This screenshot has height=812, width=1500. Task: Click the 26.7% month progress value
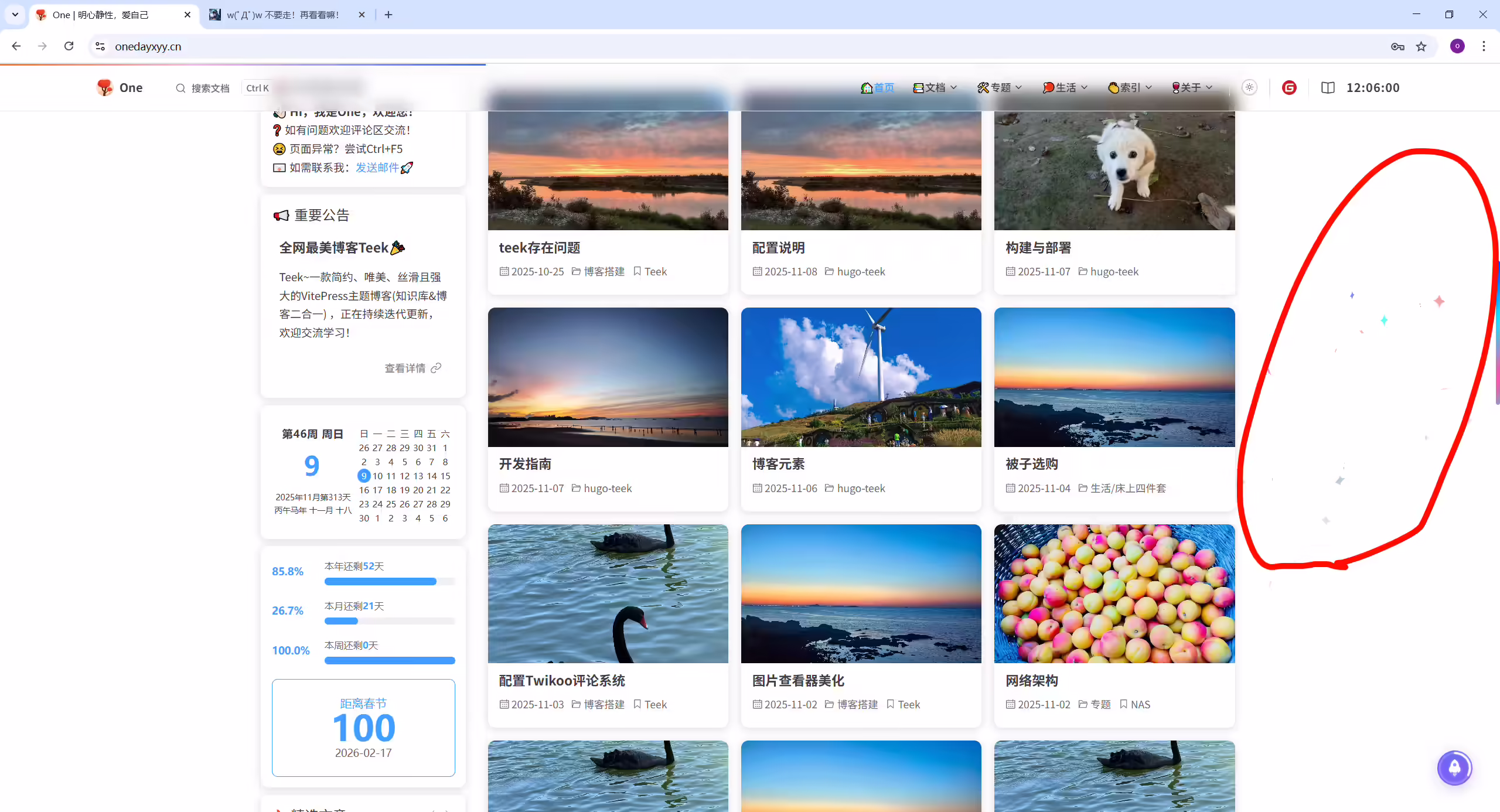pos(288,611)
